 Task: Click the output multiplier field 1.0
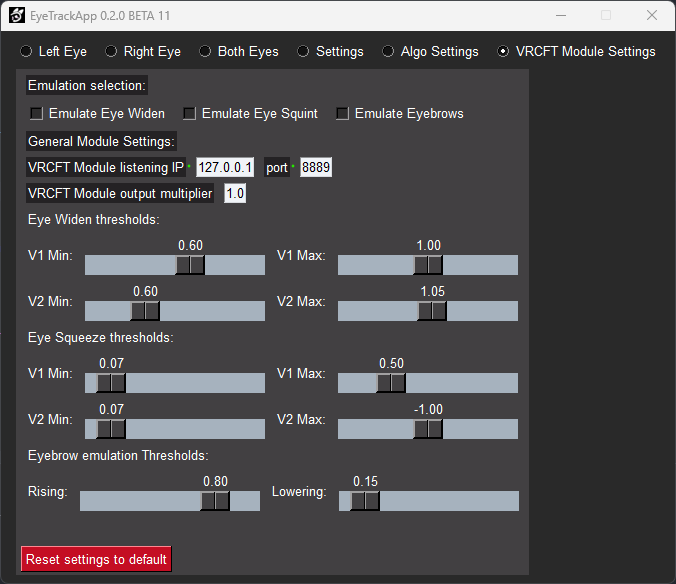[235, 193]
